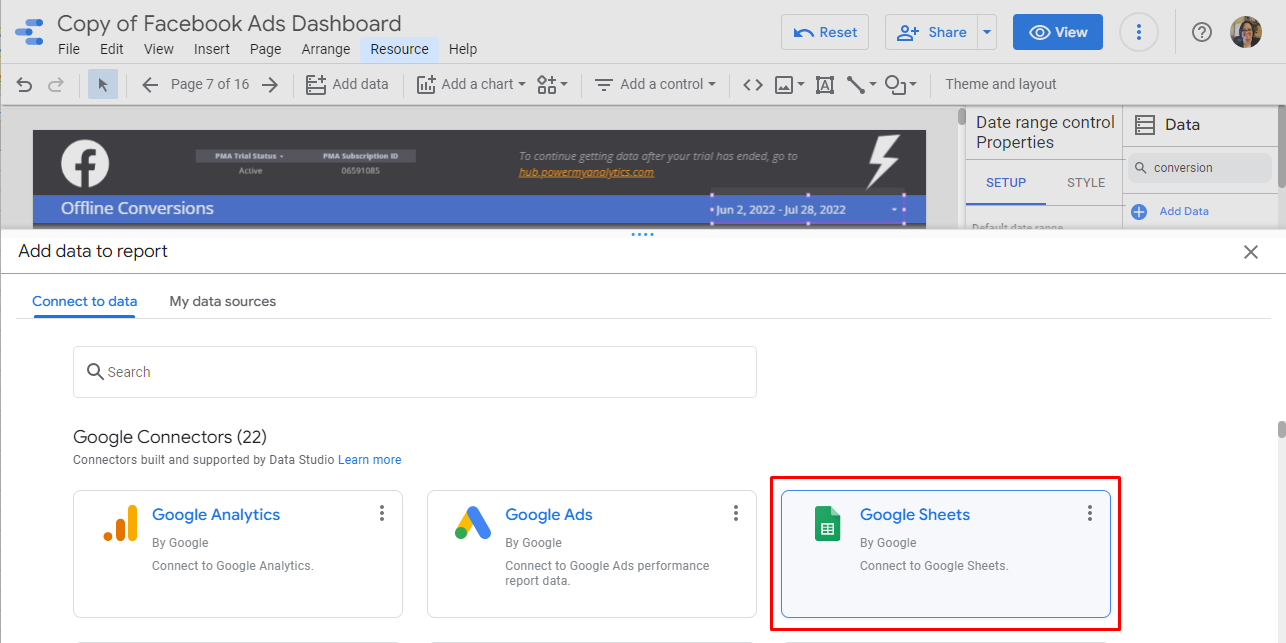Click the blue View button
The width and height of the screenshot is (1286, 643).
[x=1057, y=32]
